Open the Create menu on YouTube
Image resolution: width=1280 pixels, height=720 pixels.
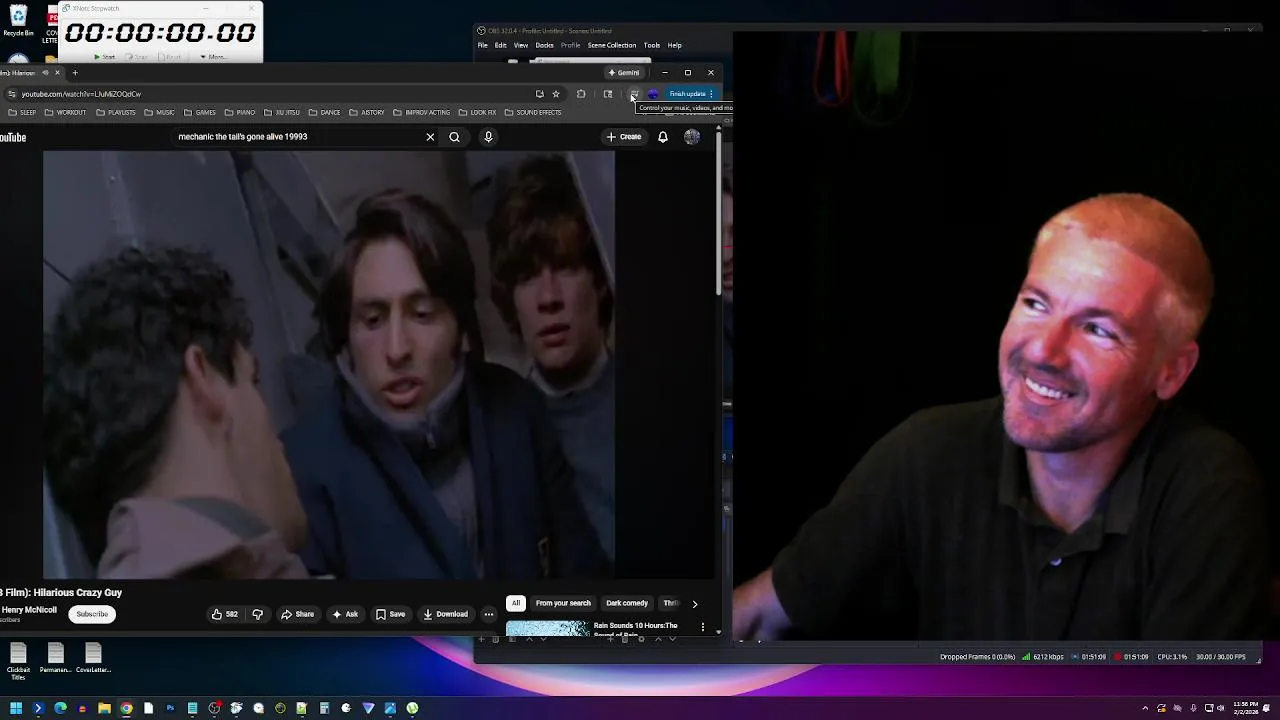(x=624, y=137)
